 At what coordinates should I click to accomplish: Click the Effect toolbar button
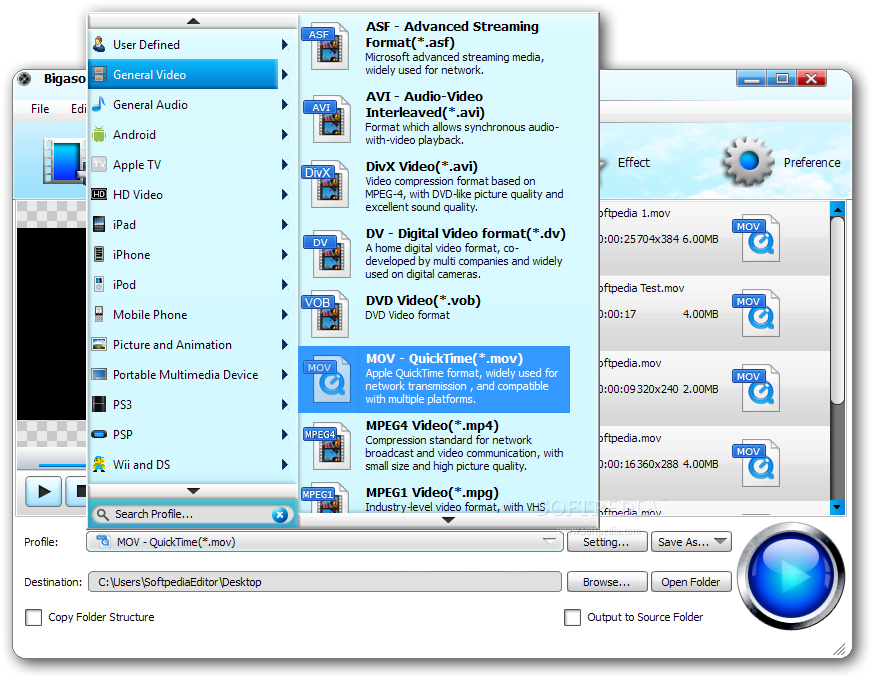tap(634, 162)
